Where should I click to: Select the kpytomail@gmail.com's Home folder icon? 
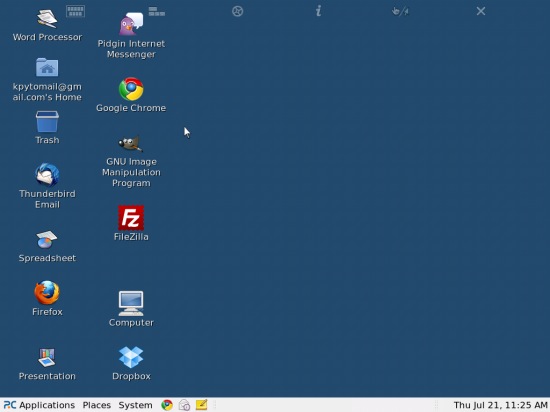47,67
